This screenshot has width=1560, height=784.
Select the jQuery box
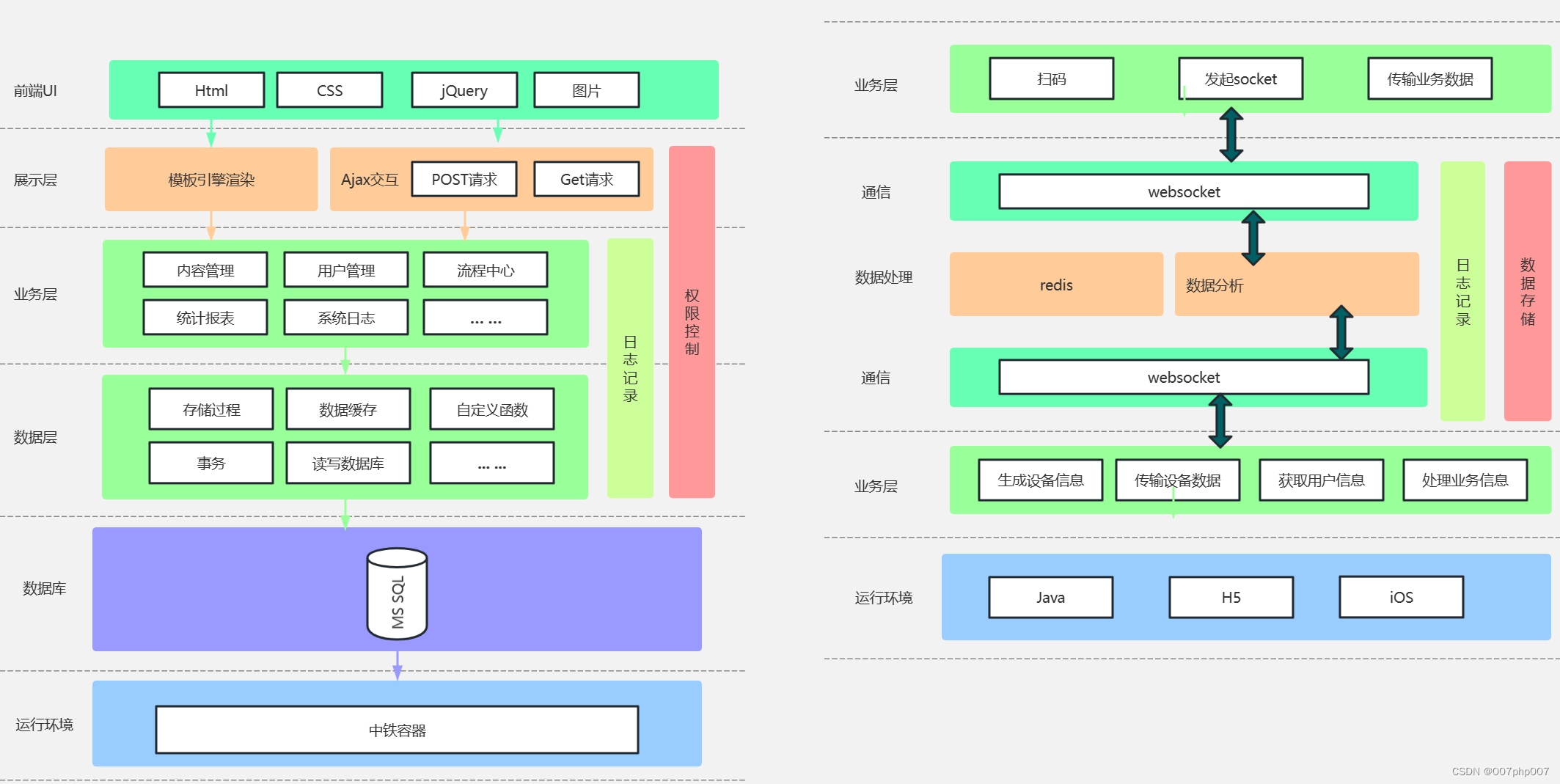464,90
